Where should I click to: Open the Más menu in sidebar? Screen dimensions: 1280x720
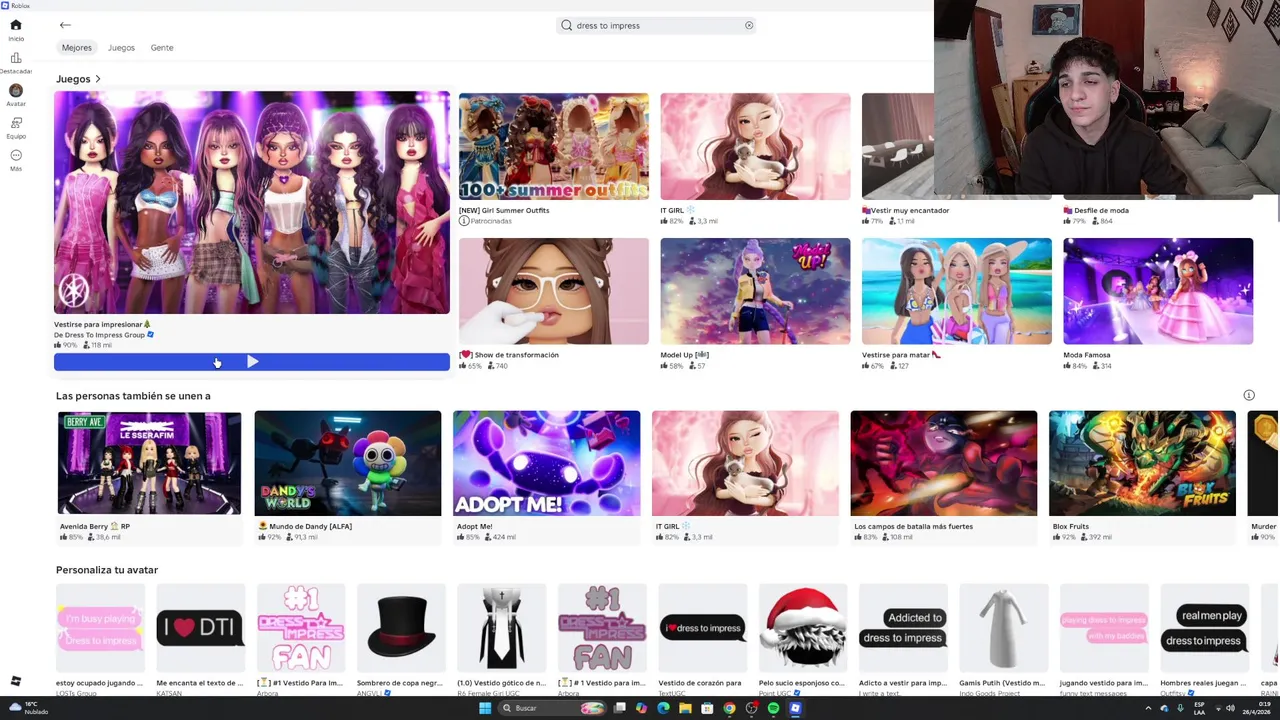click(16, 160)
